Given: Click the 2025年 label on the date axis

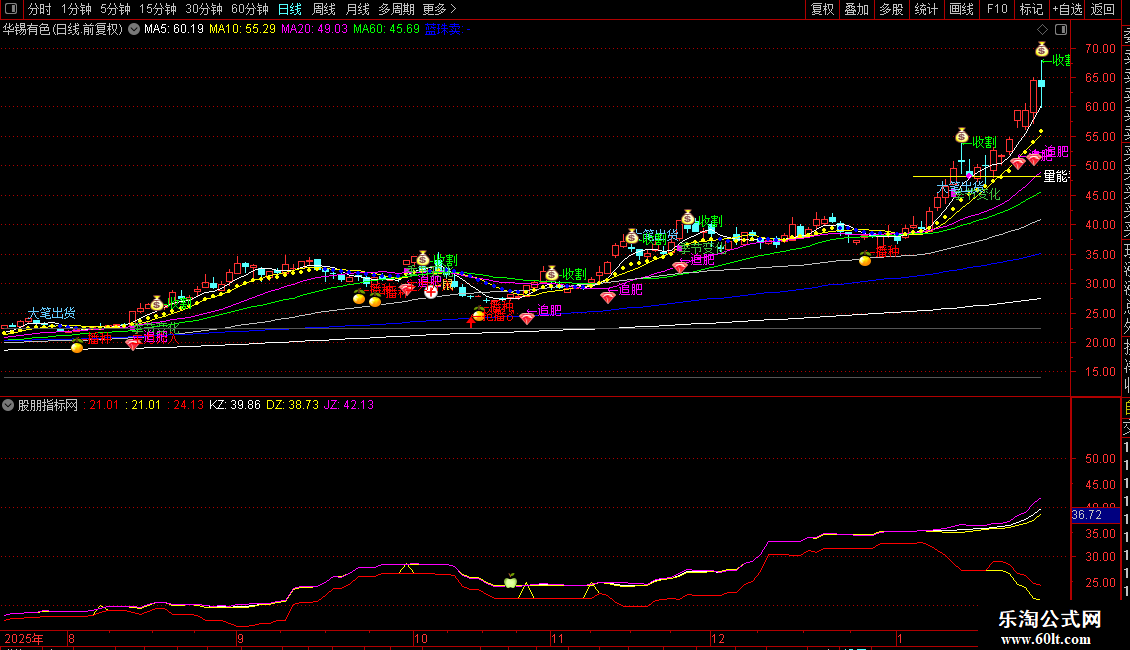Looking at the screenshot, I should coord(24,638).
